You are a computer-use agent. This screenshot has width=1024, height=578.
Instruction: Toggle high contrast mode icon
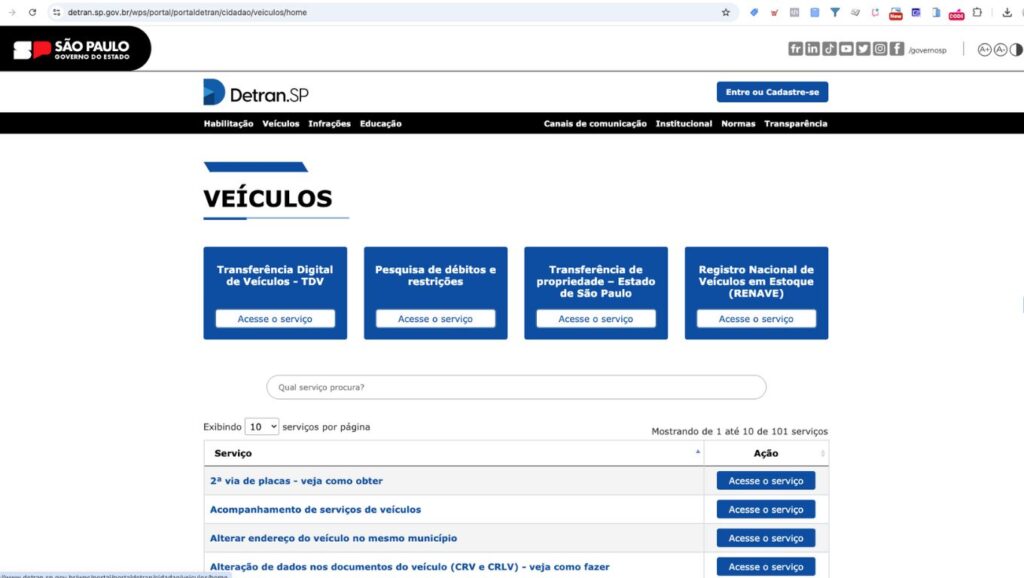click(1016, 50)
